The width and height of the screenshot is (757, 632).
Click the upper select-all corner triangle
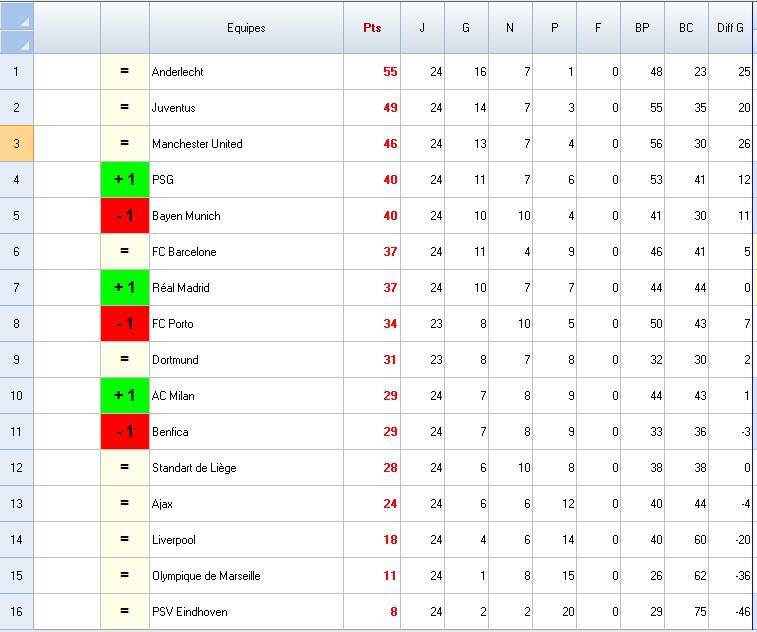pyautogui.click(x=17, y=16)
